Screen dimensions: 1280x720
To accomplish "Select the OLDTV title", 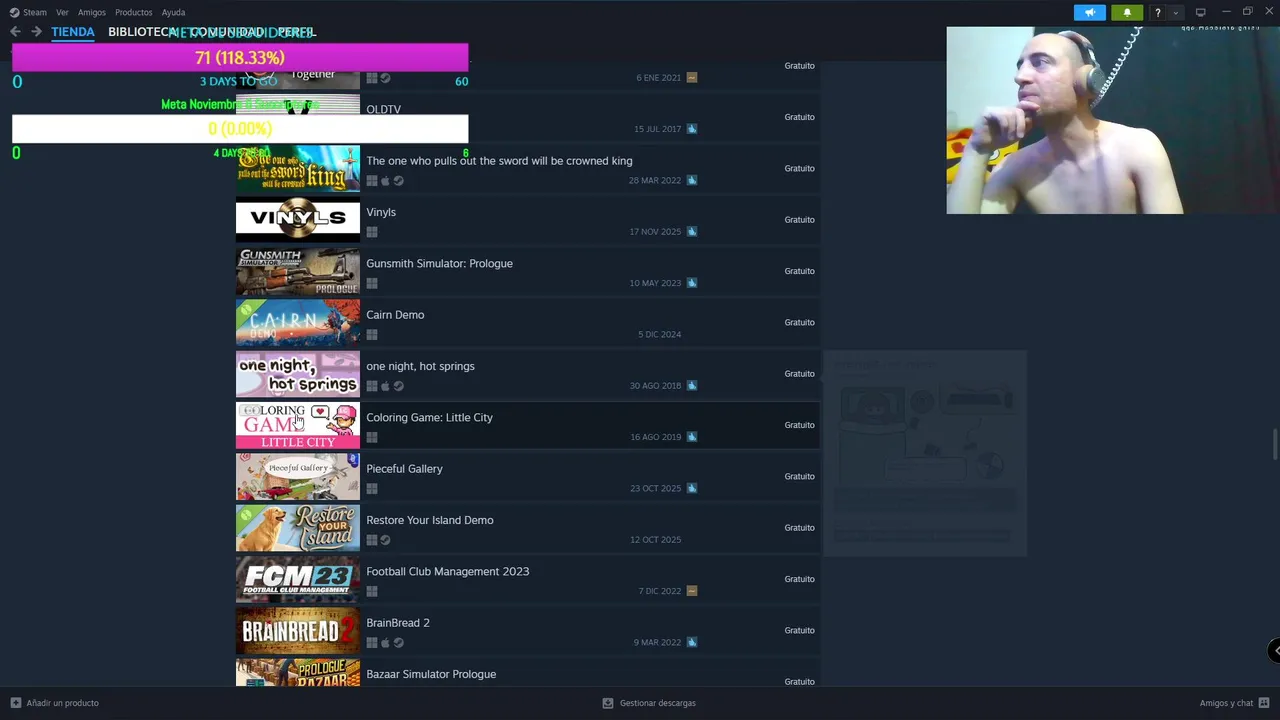I will (x=383, y=110).
